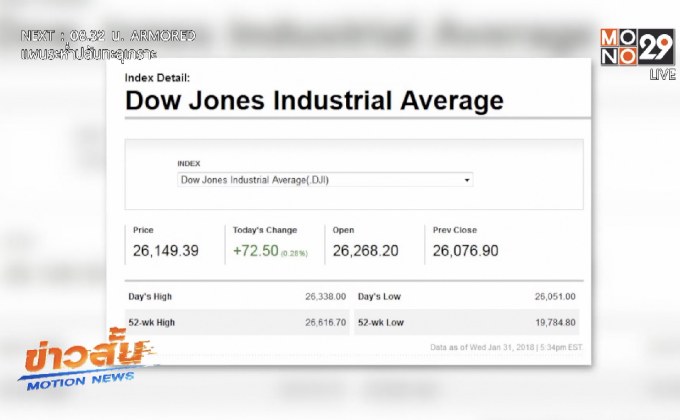Click the Index Detail label
The height and width of the screenshot is (420, 680).
(157, 77)
